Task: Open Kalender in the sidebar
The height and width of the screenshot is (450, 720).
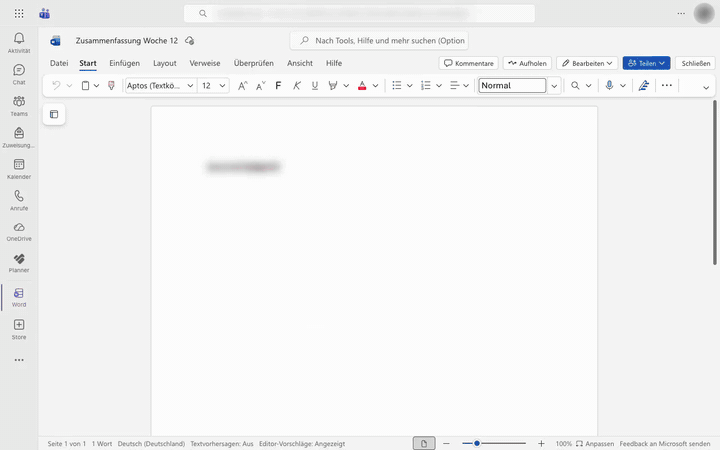Action: [x=19, y=169]
